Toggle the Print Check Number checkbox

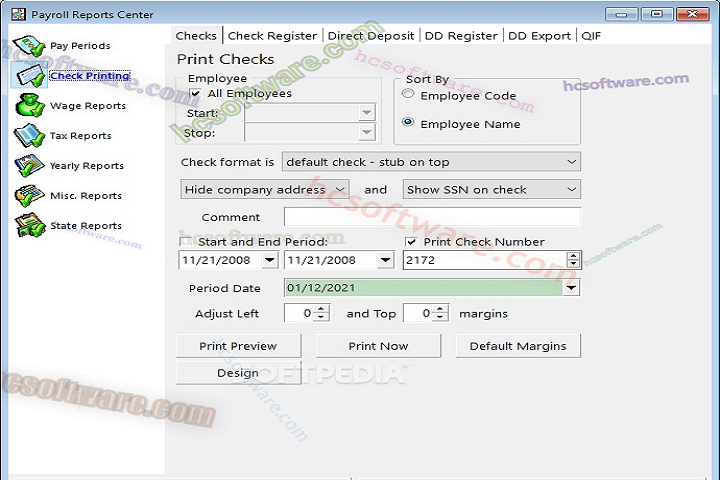point(411,242)
